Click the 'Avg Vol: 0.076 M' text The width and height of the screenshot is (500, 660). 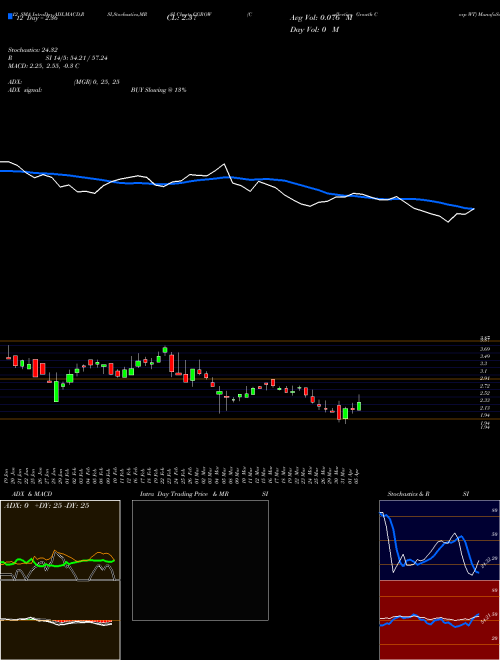click(x=321, y=18)
